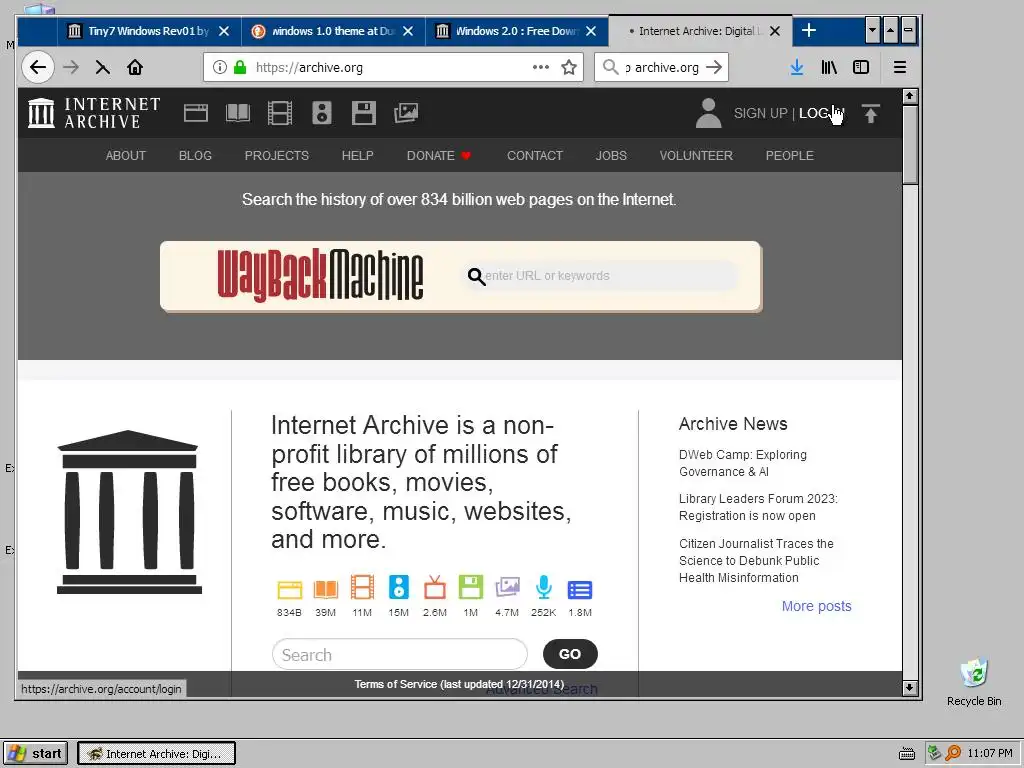Open the VOLUNTEER menu item
Screen dimensions: 1024x768
pyautogui.click(x=696, y=155)
